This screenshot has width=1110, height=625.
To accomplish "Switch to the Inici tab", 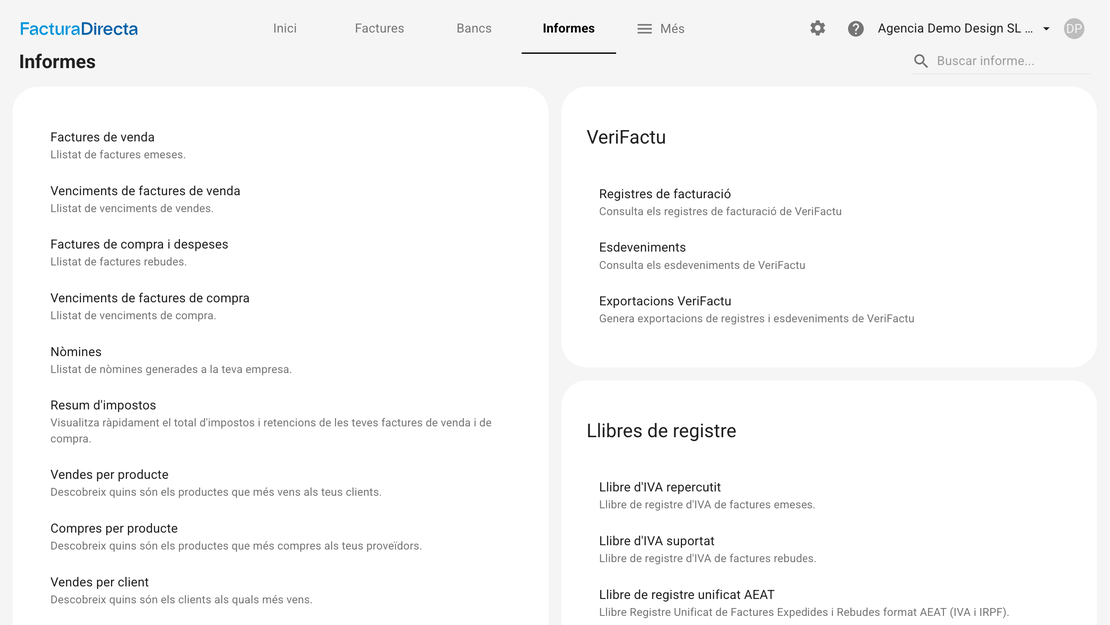I will click(x=285, y=29).
